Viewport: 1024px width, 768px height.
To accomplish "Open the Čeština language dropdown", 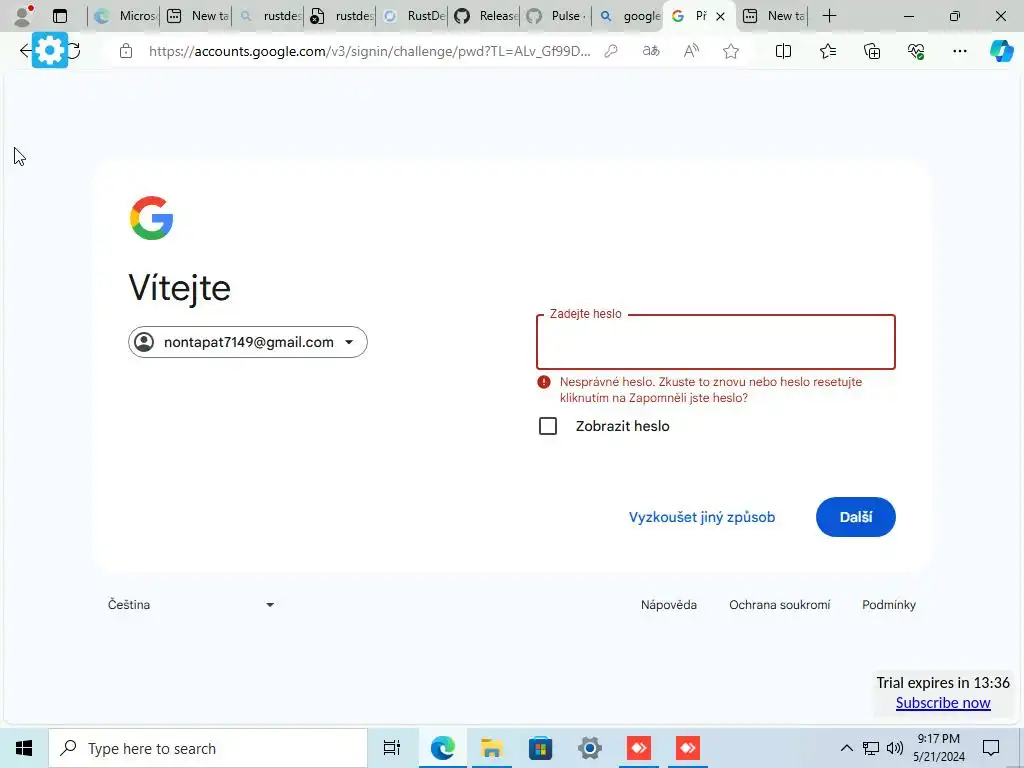I will [191, 605].
